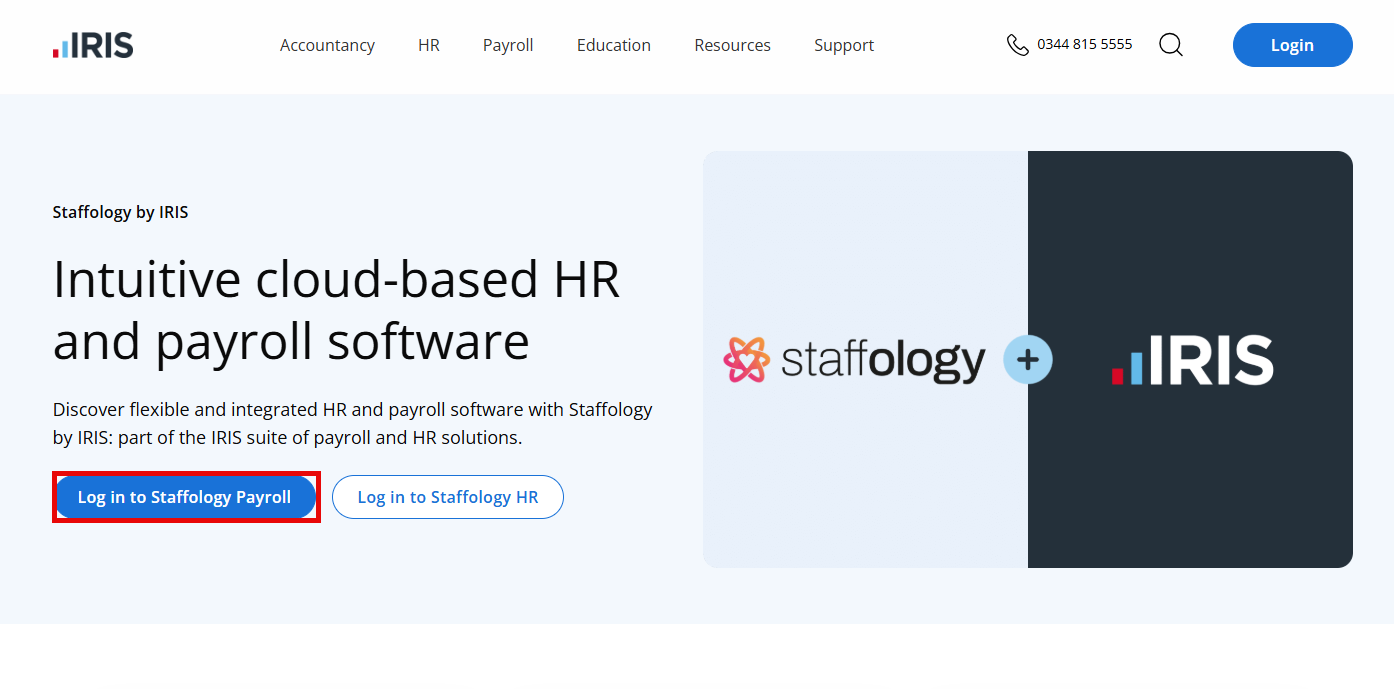Open the search magnifier icon
Image resolution: width=1394 pixels, height=689 pixels.
coord(1171,45)
